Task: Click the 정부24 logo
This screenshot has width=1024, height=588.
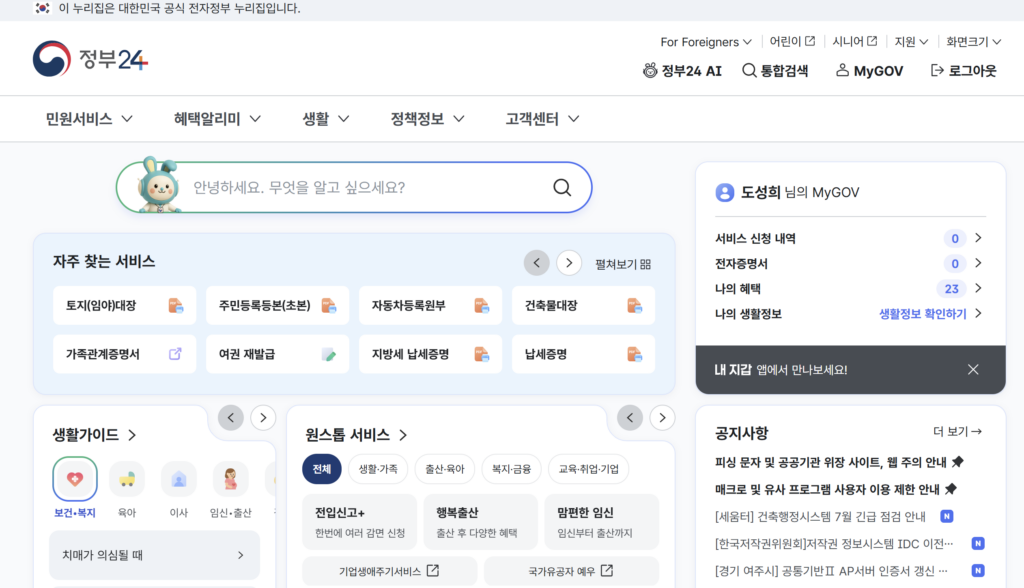Action: coord(91,59)
